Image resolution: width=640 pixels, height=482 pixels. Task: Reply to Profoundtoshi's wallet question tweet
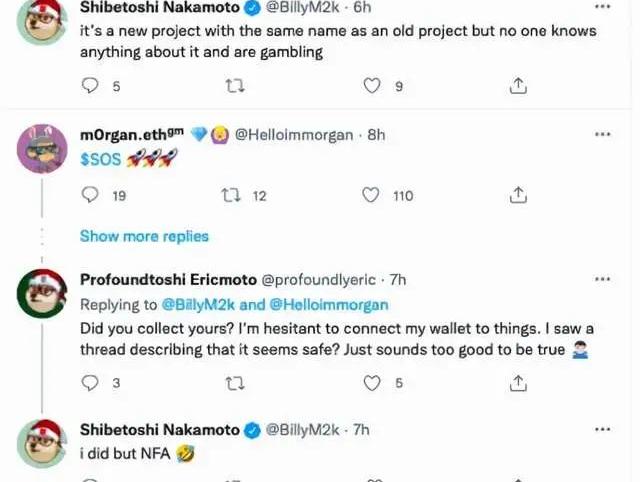91,382
